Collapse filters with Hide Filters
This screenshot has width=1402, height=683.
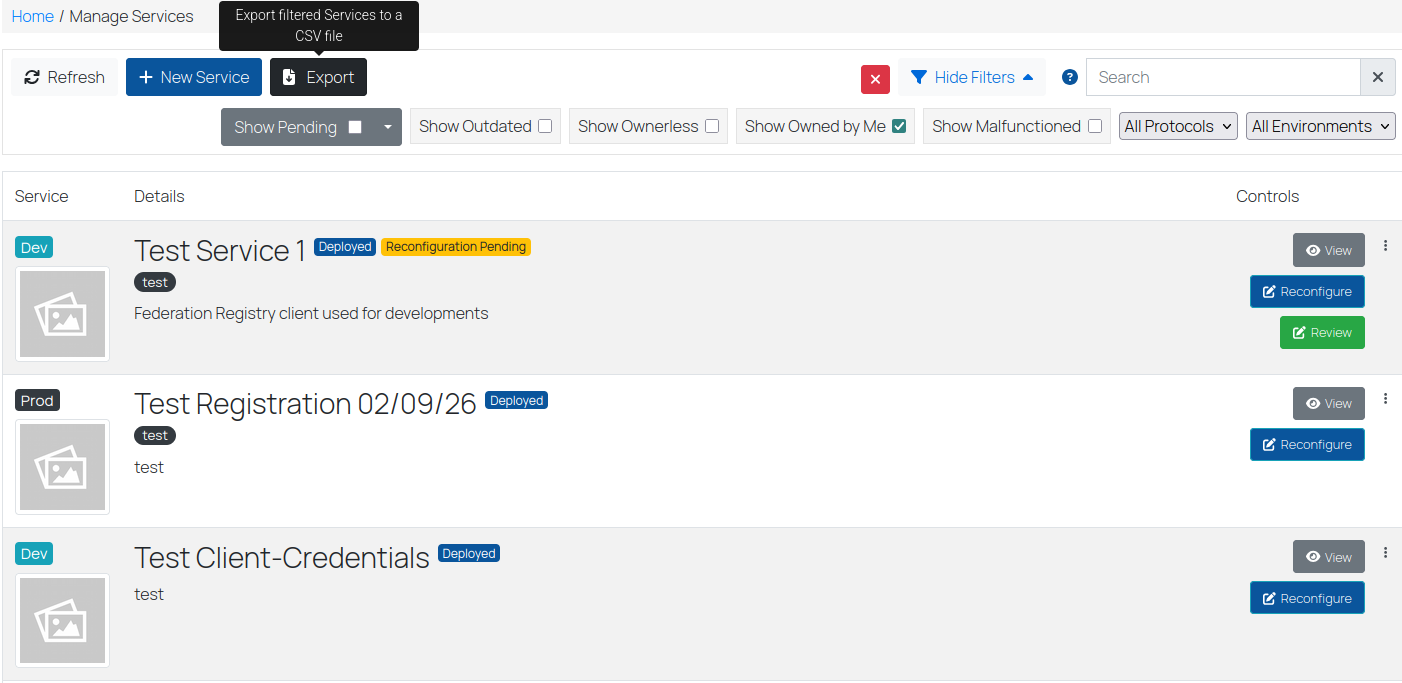coord(972,77)
